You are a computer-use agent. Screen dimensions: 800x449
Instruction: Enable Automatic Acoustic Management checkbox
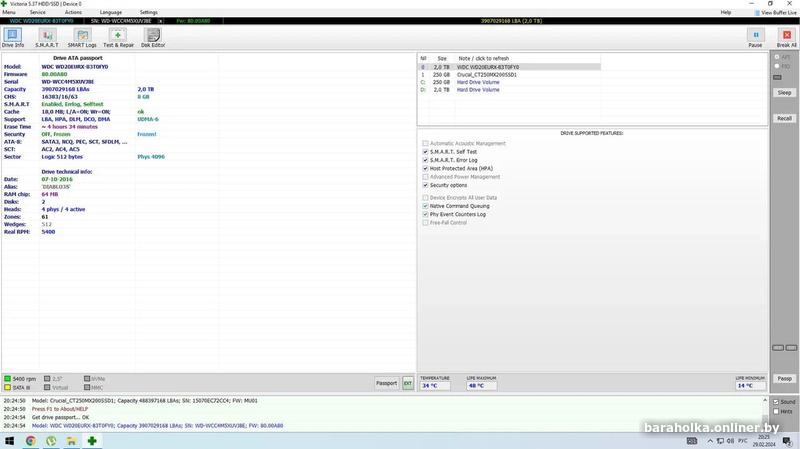pos(425,143)
